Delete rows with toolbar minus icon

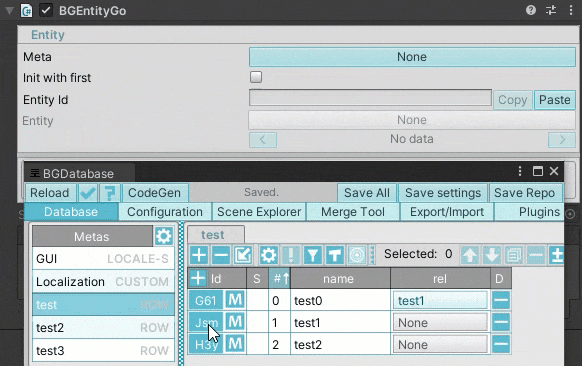pyautogui.click(x=221, y=255)
